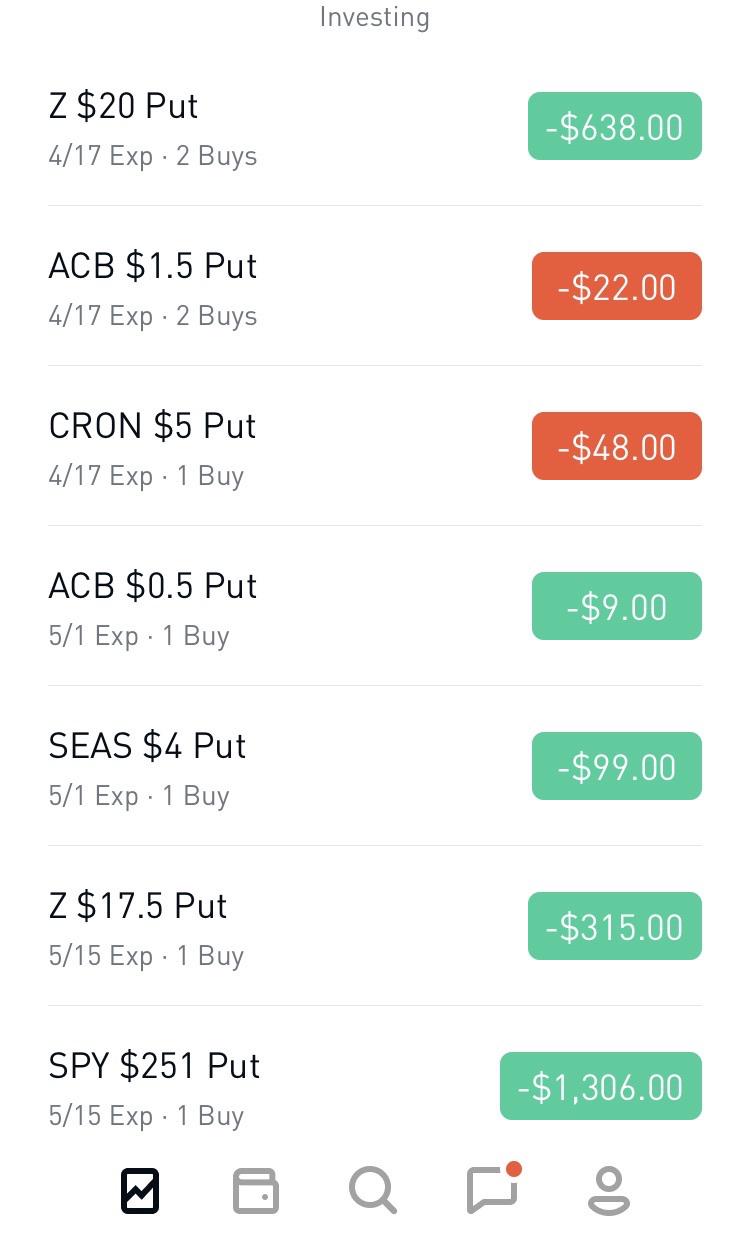This screenshot has width=737, height=1241.
Task: Open the wallet cash tab icon
Action: pyautogui.click(x=255, y=1191)
